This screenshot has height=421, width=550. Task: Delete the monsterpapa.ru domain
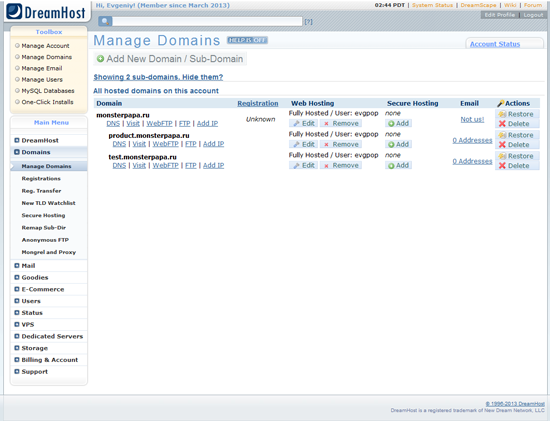[x=517, y=124]
